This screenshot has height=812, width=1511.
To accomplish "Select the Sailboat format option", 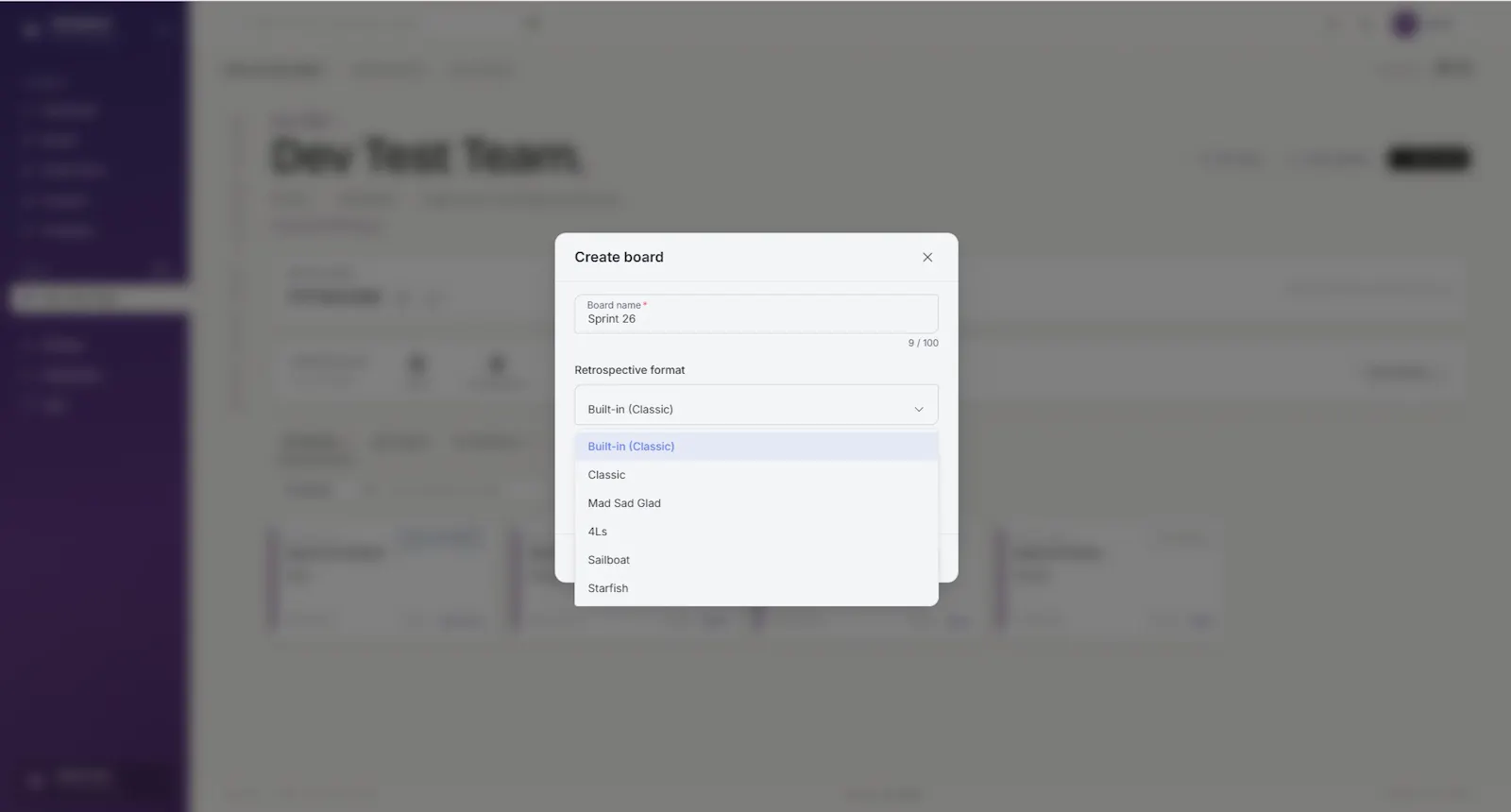I will pyautogui.click(x=755, y=560).
